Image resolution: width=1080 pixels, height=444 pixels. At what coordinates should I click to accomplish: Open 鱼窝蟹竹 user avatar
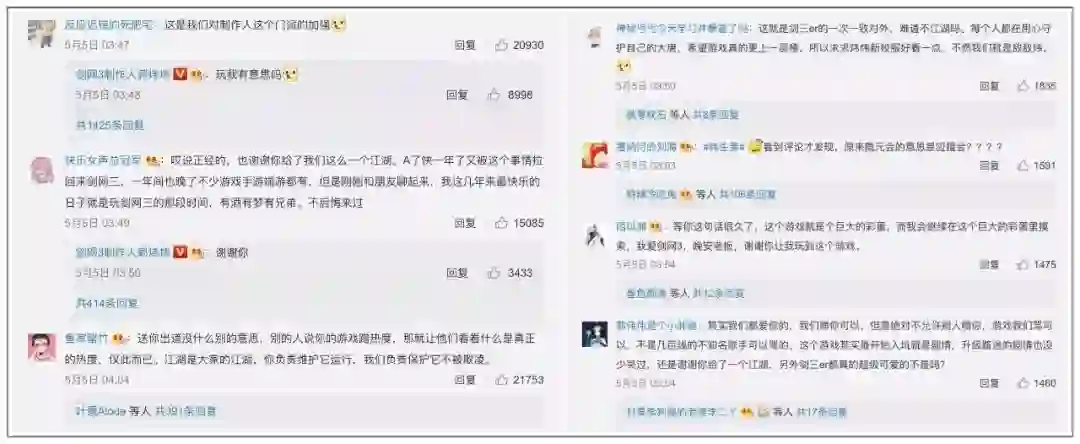point(42,347)
